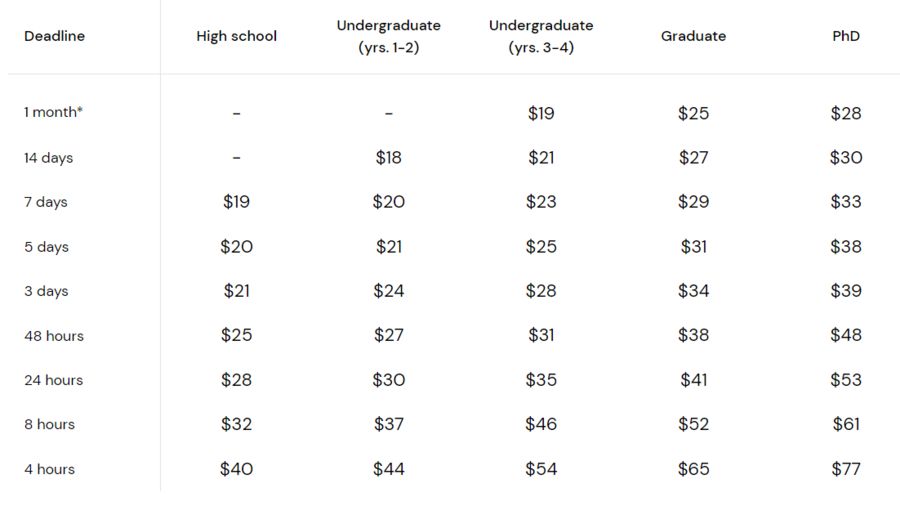Click the $18 Undergraduate 14 days price
This screenshot has height=515, width=900.
coord(389,157)
